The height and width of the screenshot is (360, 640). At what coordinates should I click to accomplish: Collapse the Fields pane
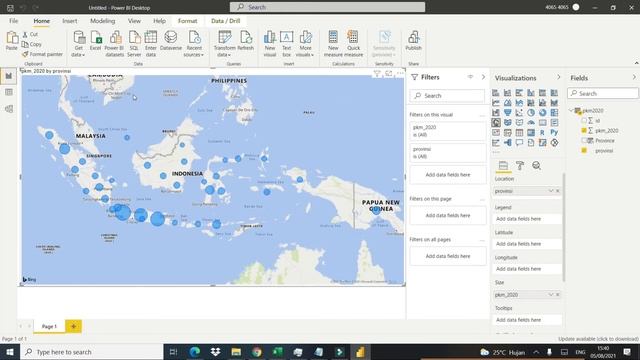point(634,78)
